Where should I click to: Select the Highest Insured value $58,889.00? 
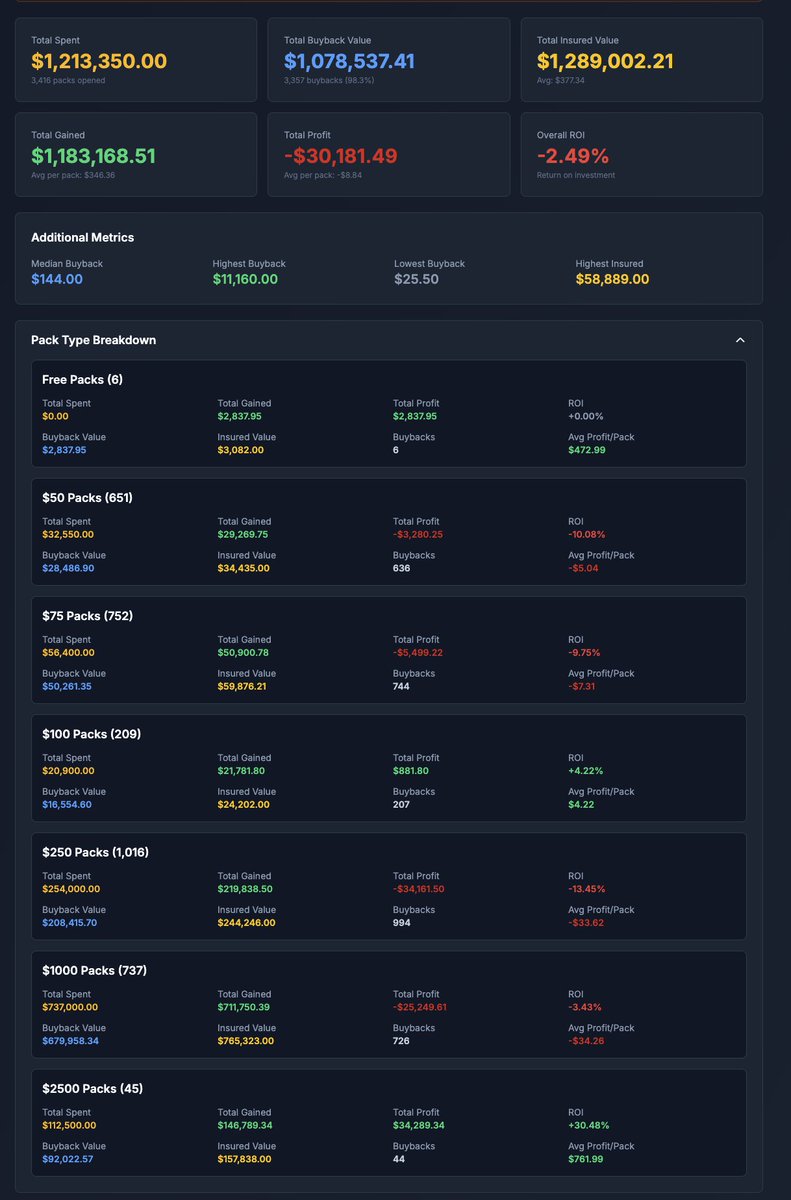[612, 279]
